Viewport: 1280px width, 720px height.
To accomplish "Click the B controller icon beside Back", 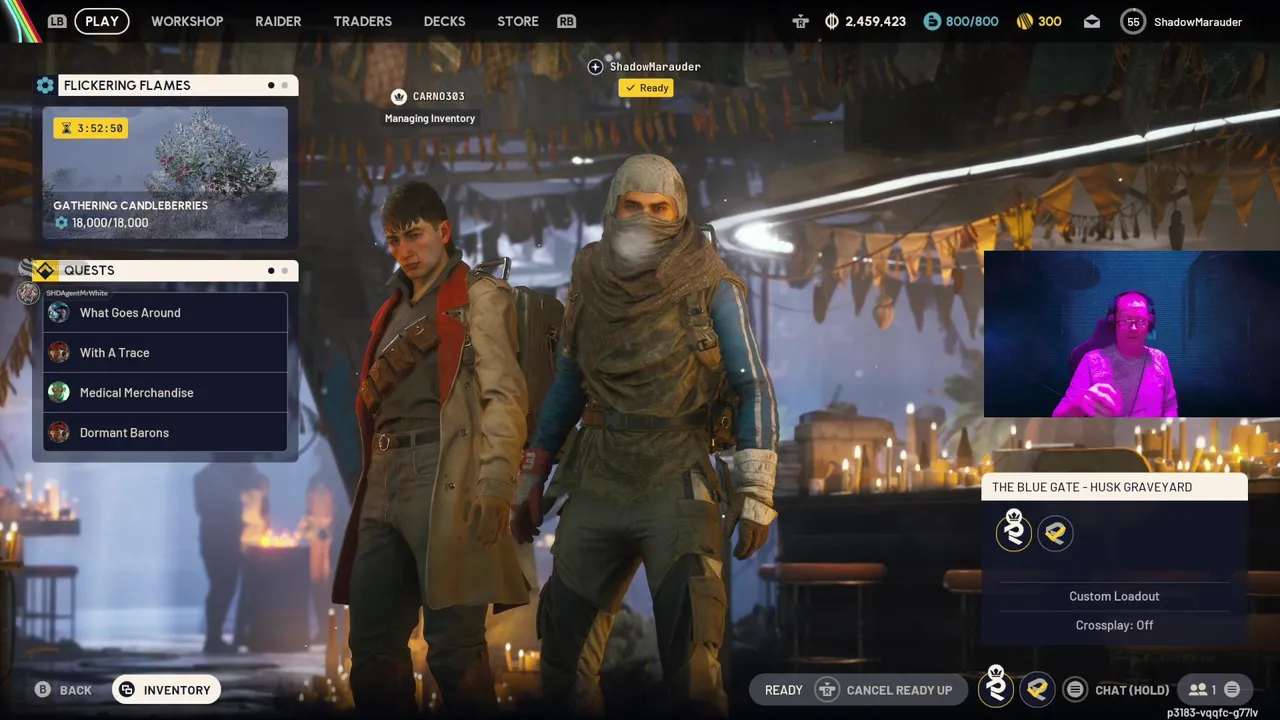I will click(x=42, y=689).
